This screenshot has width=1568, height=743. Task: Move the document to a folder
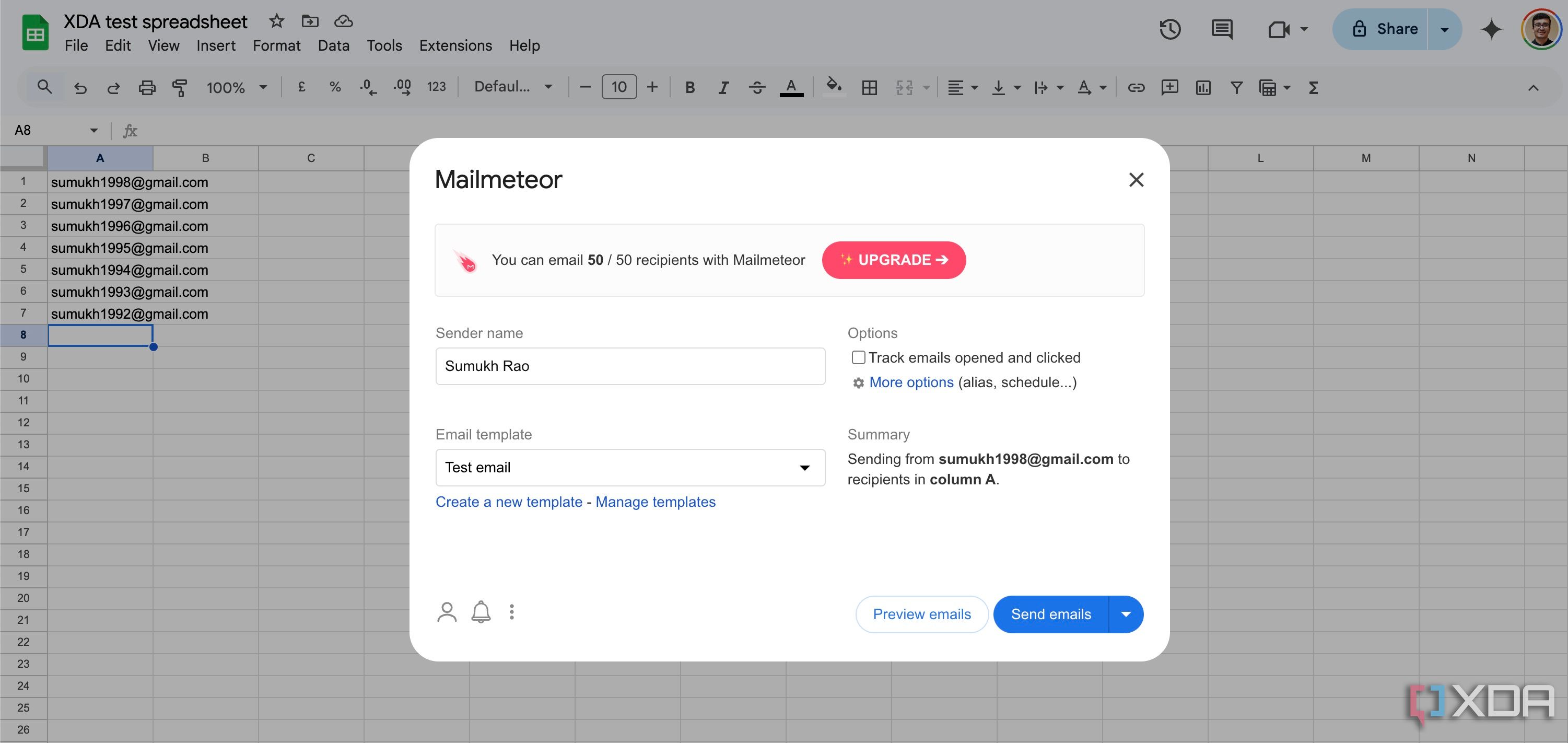(x=310, y=21)
